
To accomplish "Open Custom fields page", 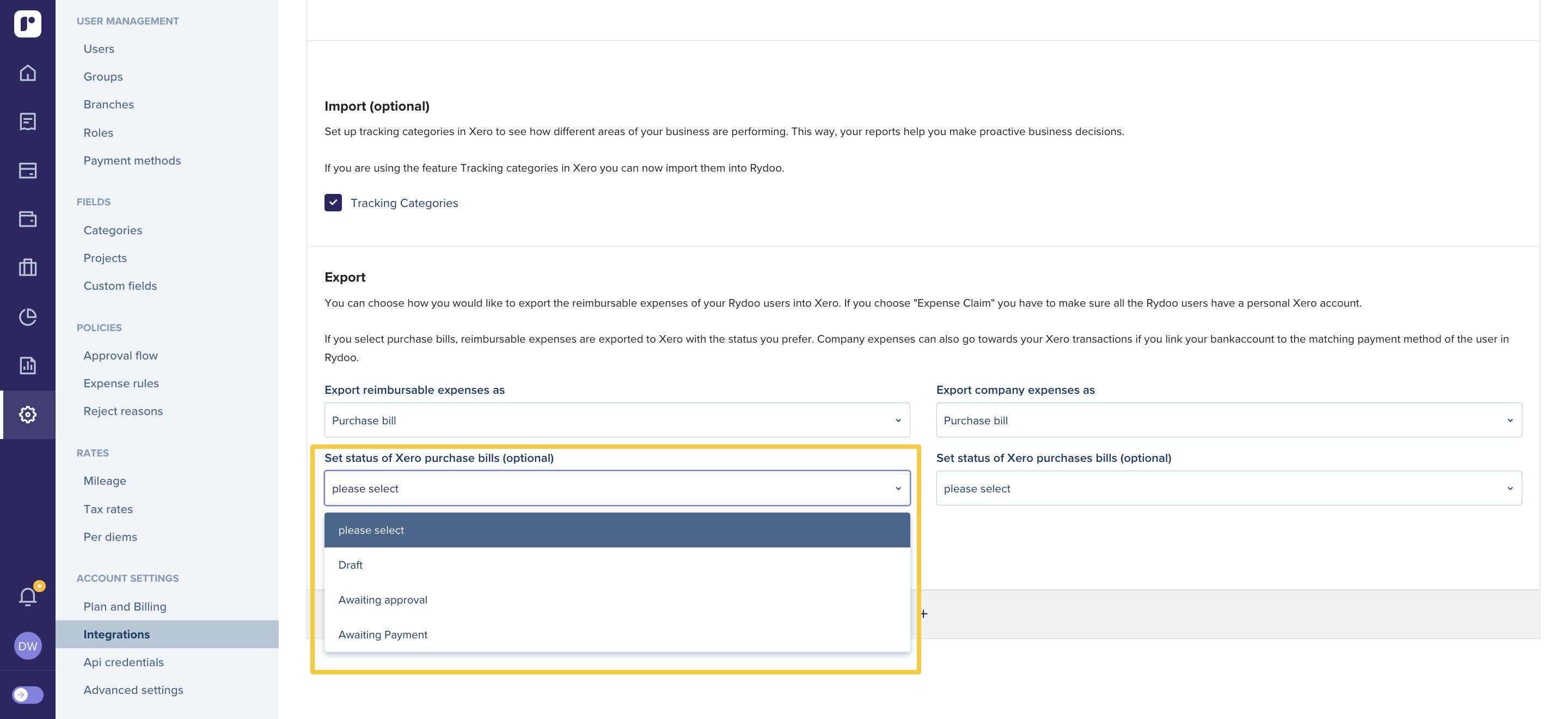I will 120,285.
